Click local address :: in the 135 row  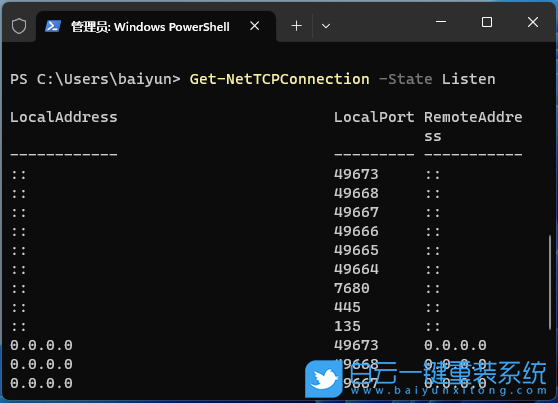click(x=19, y=326)
